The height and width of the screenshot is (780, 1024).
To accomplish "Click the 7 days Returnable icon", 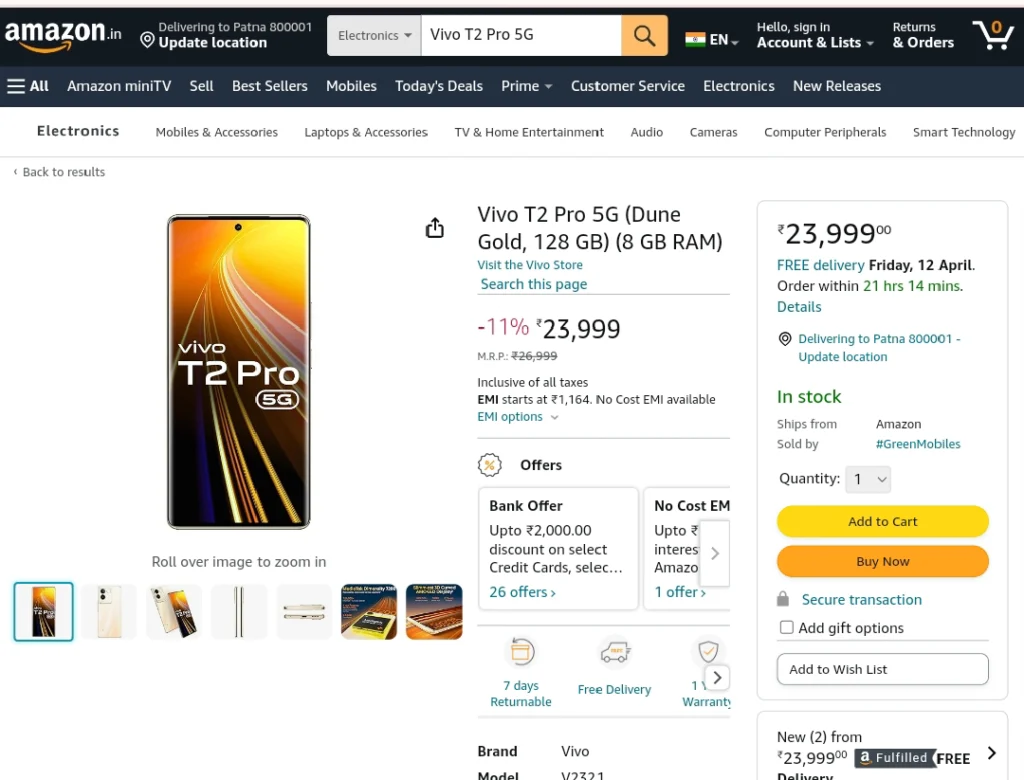I will point(522,652).
